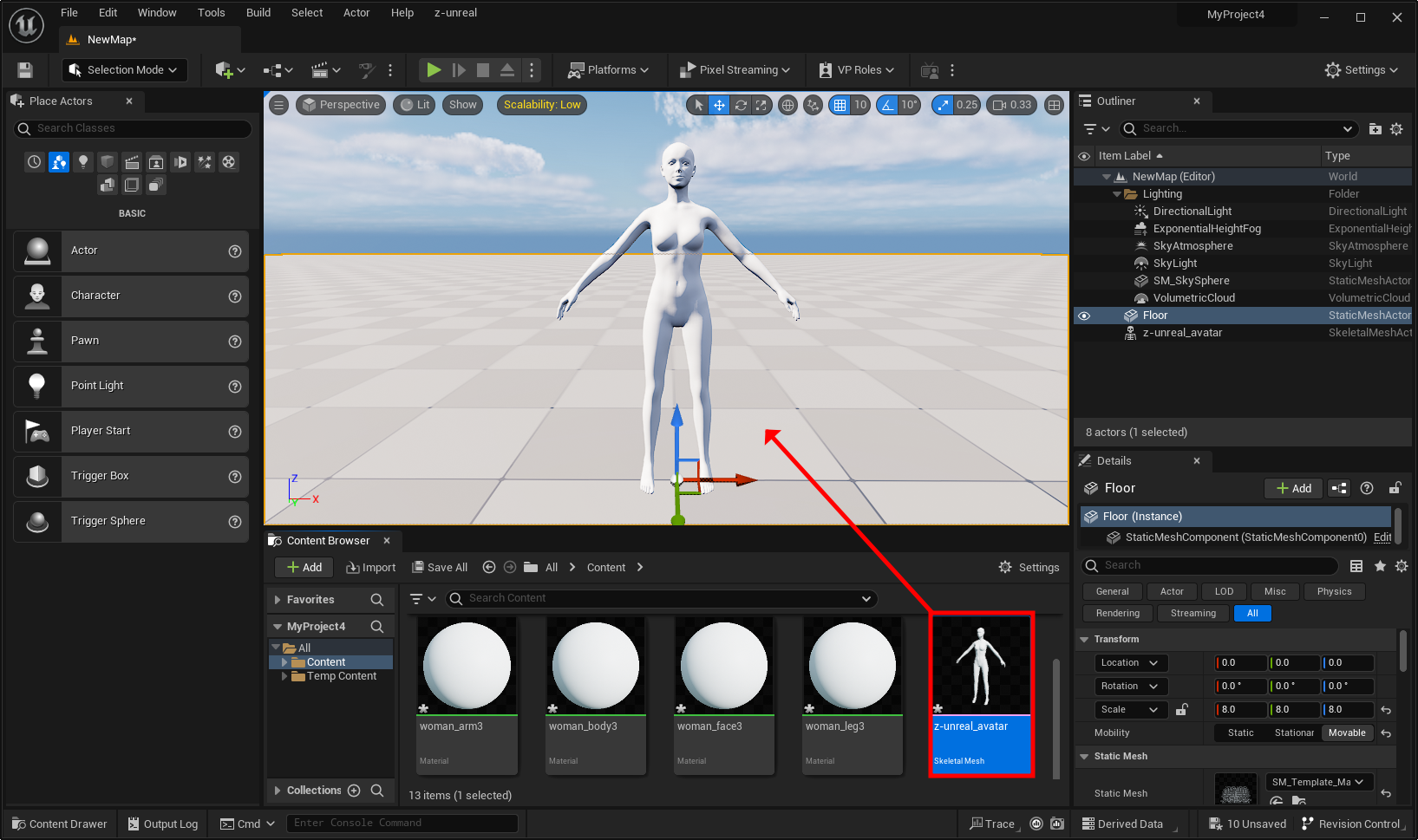The width and height of the screenshot is (1418, 840).
Task: Select the Scale gizmo tool in the viewport
Action: tap(761, 105)
